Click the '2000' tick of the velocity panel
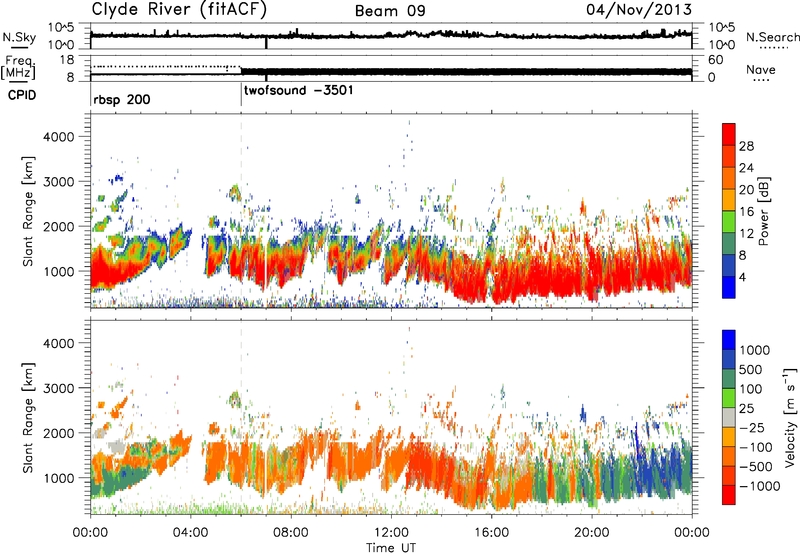Image resolution: width=800 pixels, height=554 pixels. tap(59, 433)
